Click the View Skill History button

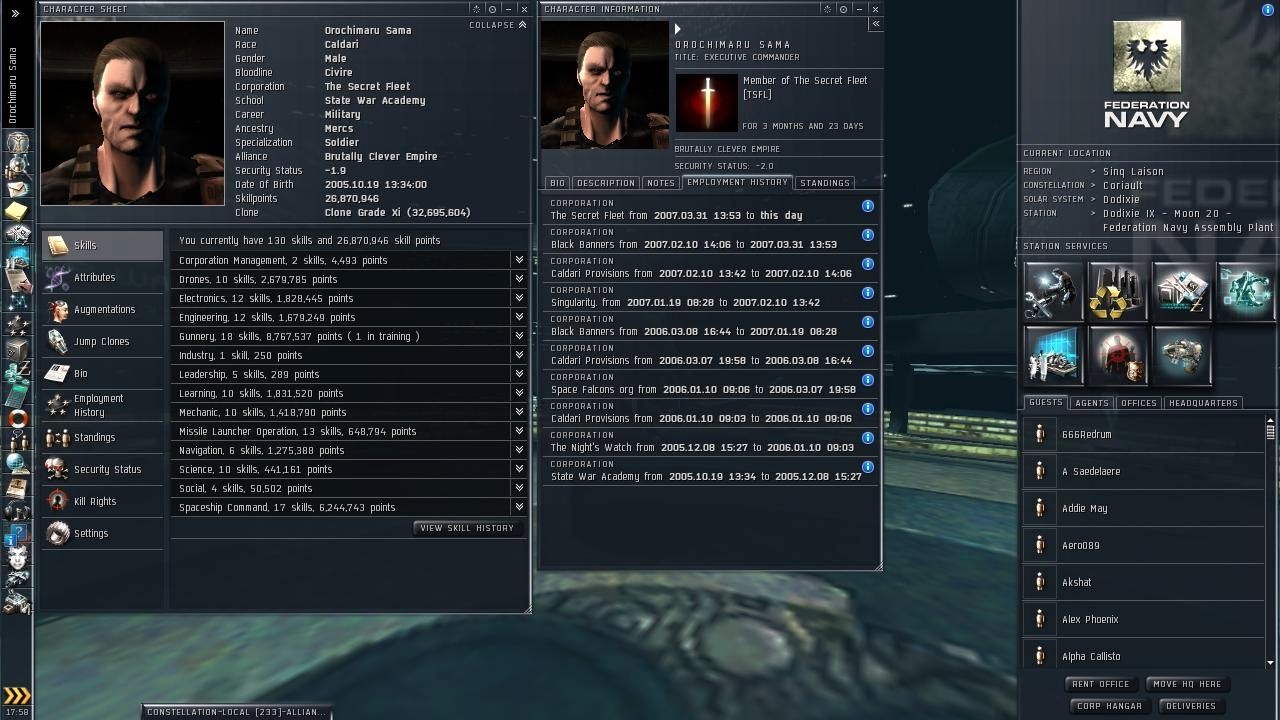click(467, 528)
